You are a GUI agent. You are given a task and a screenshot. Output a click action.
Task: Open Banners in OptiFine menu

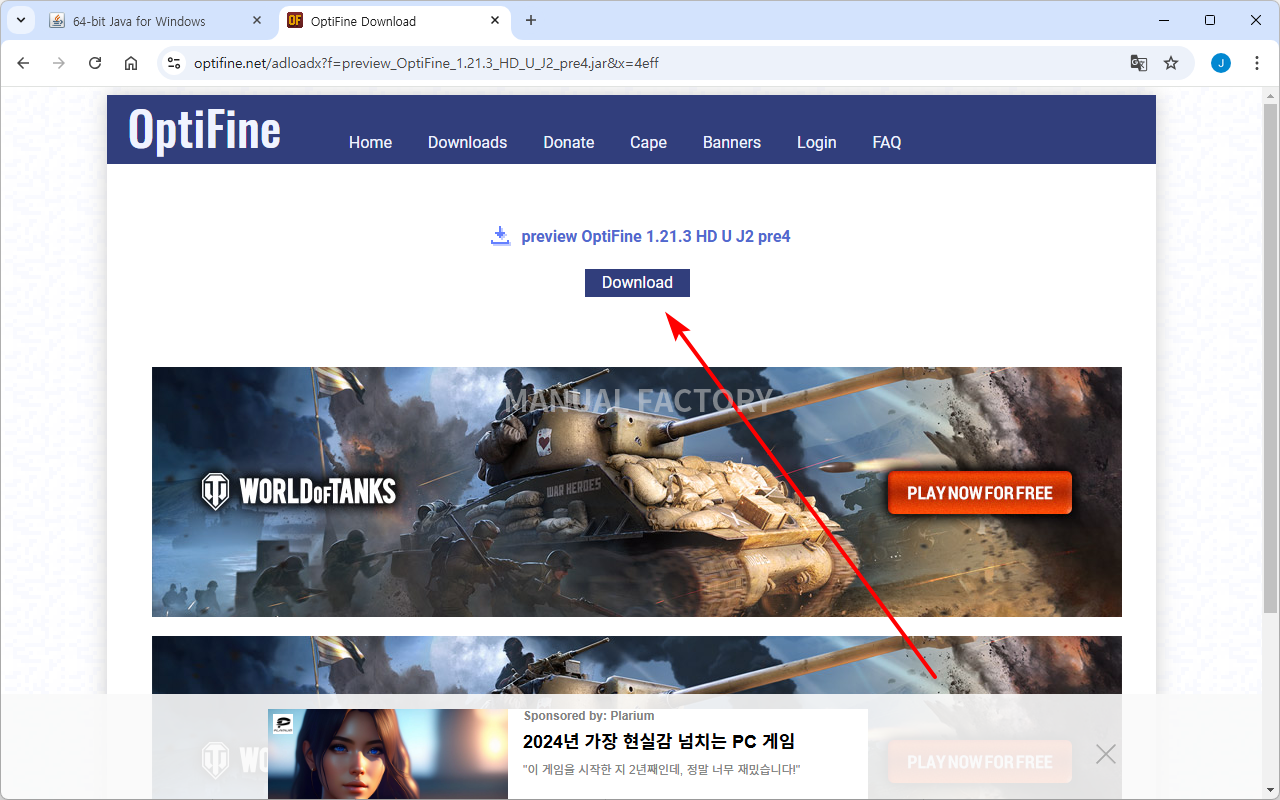tap(732, 143)
